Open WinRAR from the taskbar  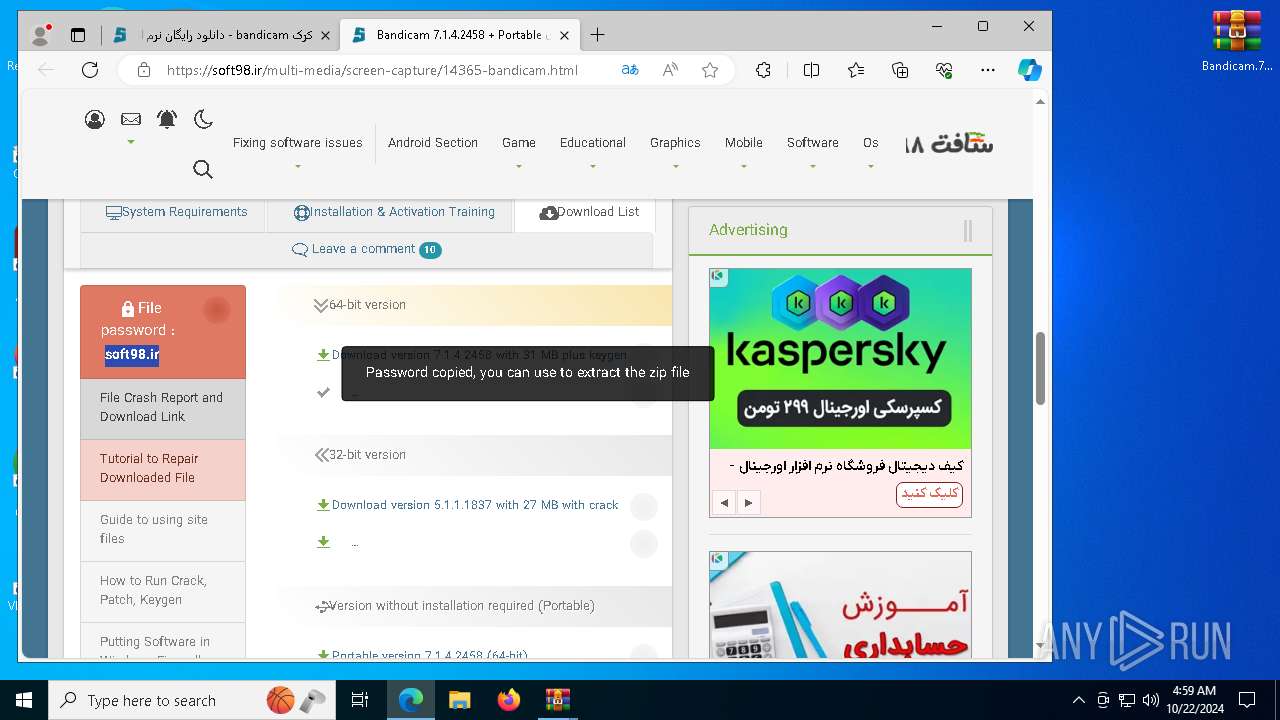pos(557,700)
